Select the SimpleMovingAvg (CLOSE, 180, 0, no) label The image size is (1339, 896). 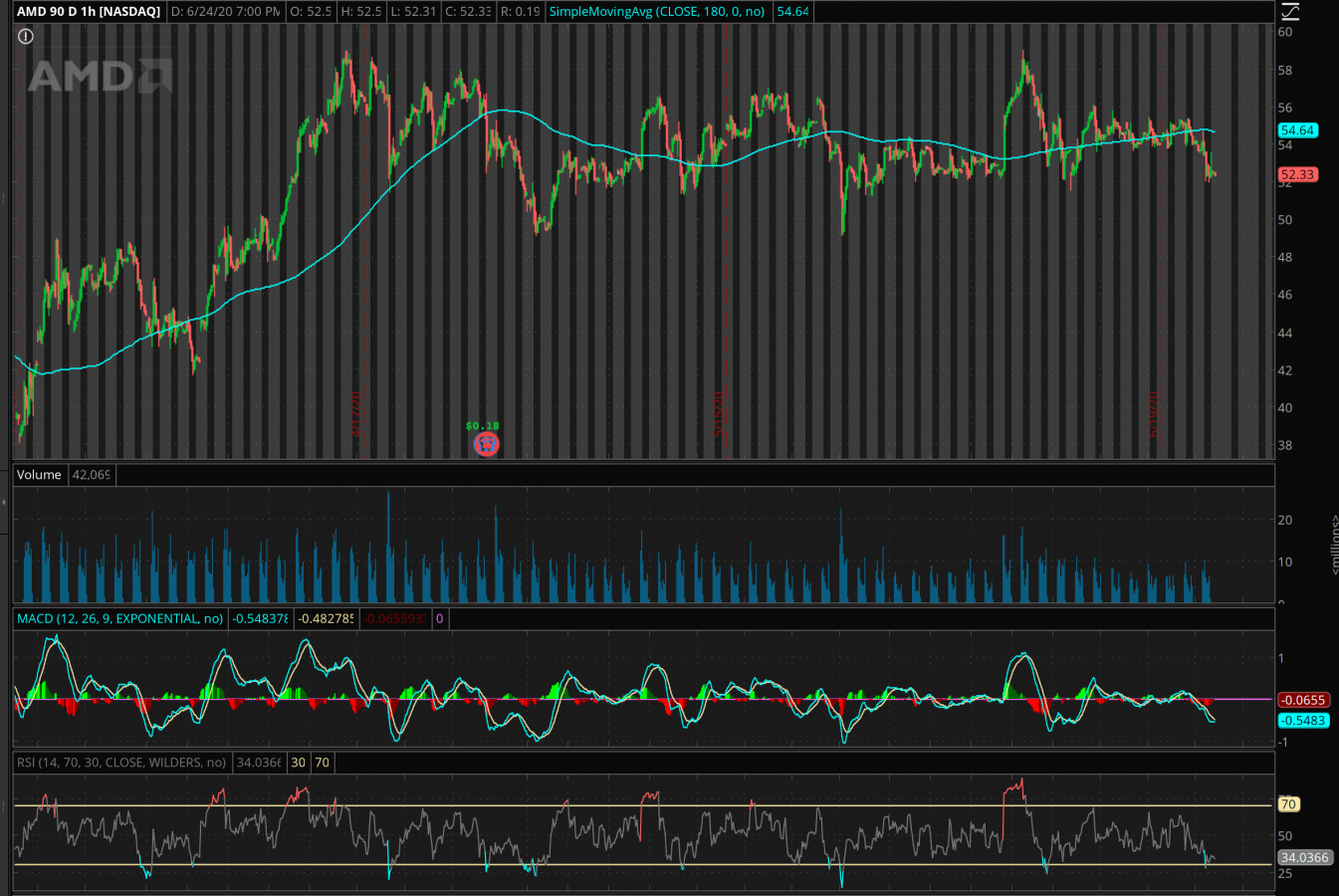(657, 12)
